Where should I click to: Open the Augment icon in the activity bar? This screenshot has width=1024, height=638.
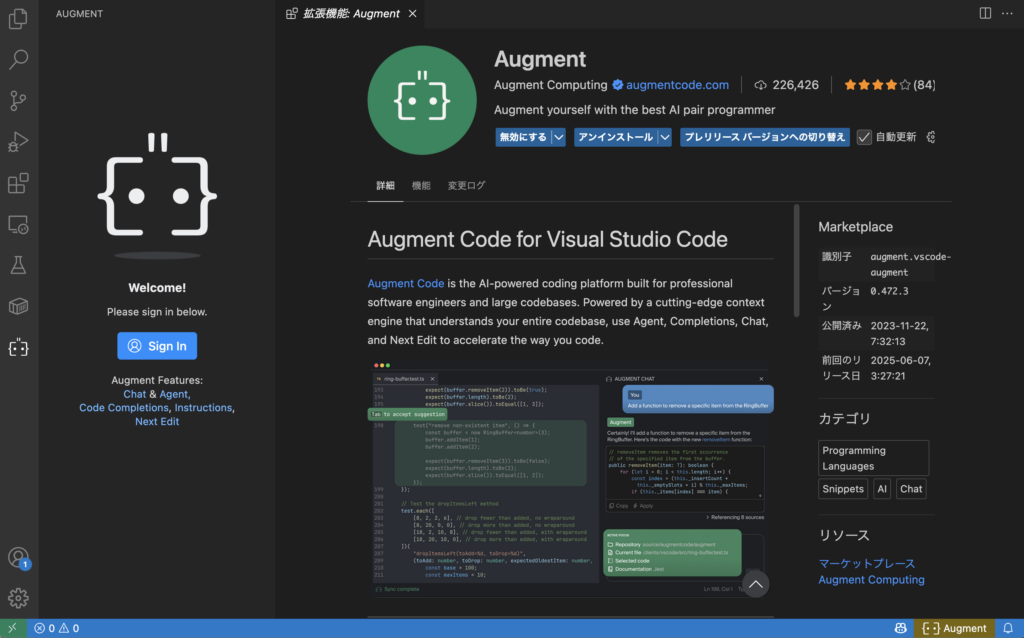[19, 347]
